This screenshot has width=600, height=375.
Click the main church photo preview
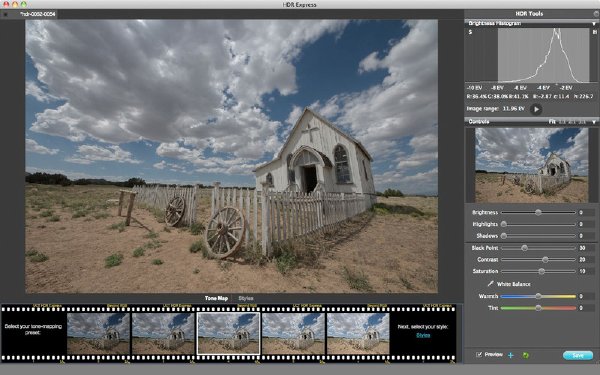tap(232, 157)
